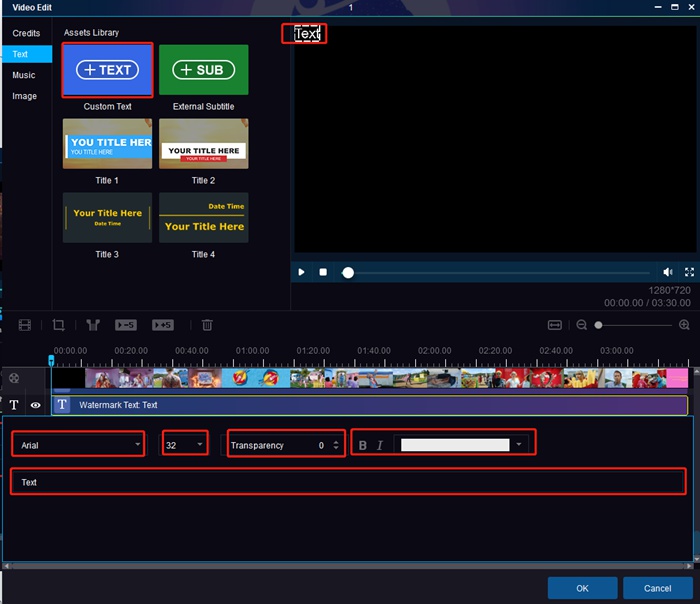Screen dimensions: 700x604
Task: Toggle the text track eye visibility
Action: point(35,405)
